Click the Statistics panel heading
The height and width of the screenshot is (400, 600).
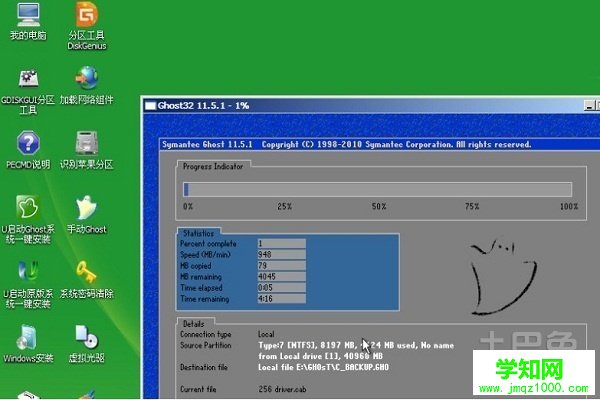tap(198, 233)
